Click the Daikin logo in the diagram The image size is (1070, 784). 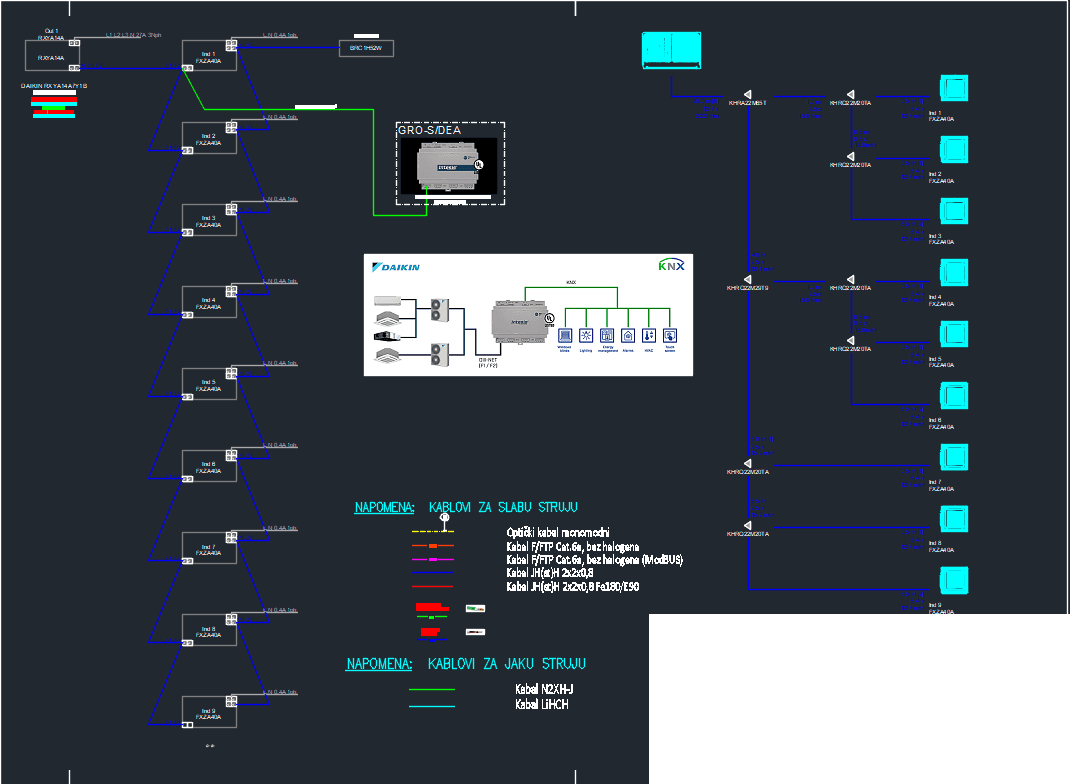coord(397,267)
